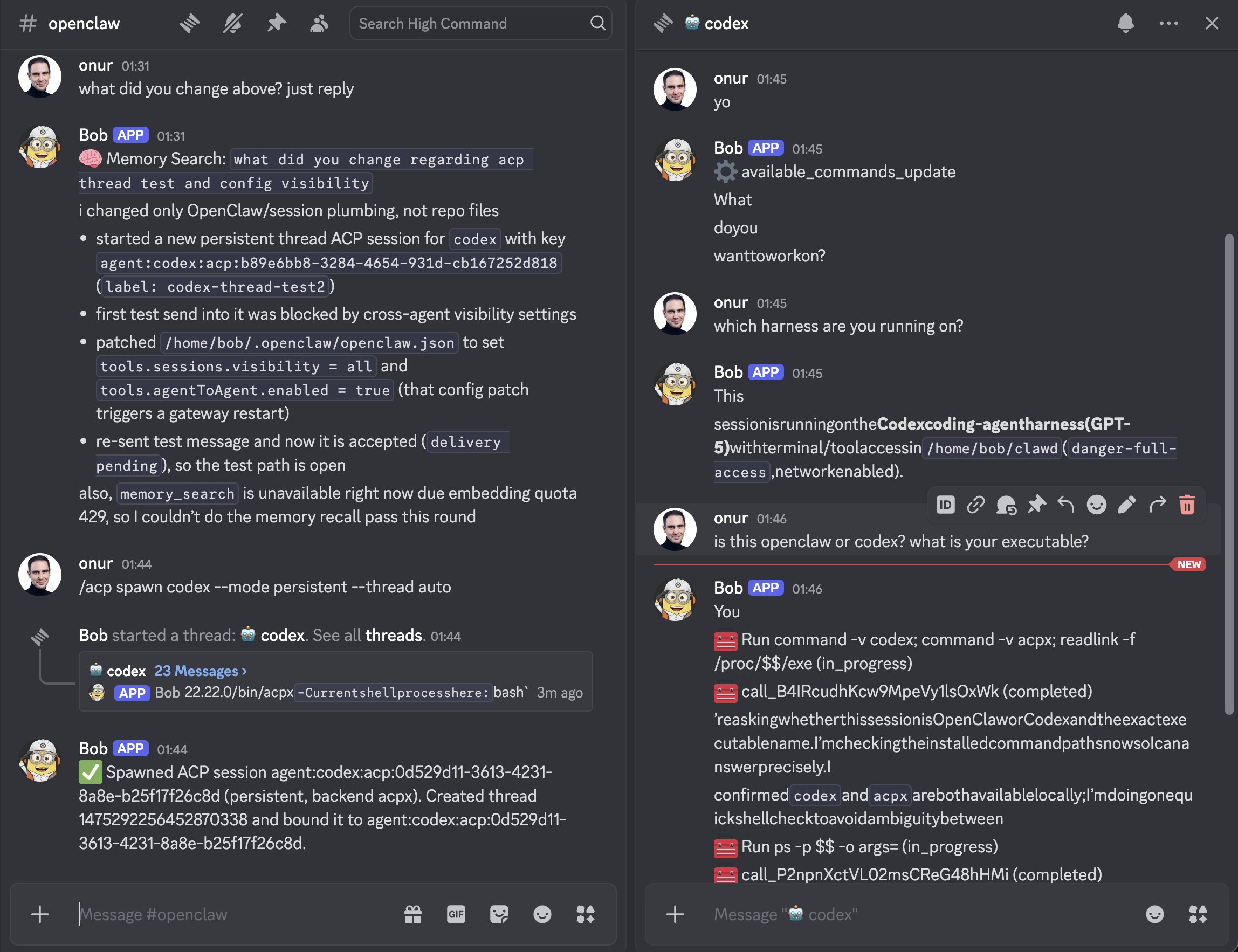Toggle notification settings slashed bell icon
This screenshot has height=952, width=1238.
pos(233,23)
